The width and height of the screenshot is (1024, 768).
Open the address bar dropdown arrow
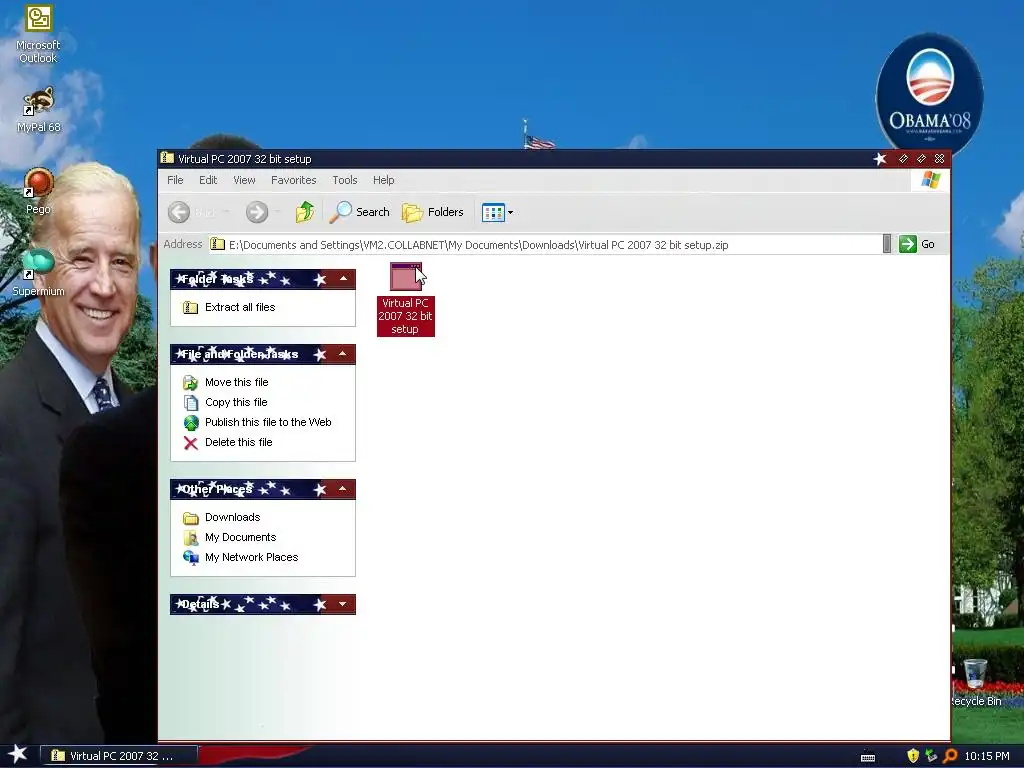click(886, 244)
